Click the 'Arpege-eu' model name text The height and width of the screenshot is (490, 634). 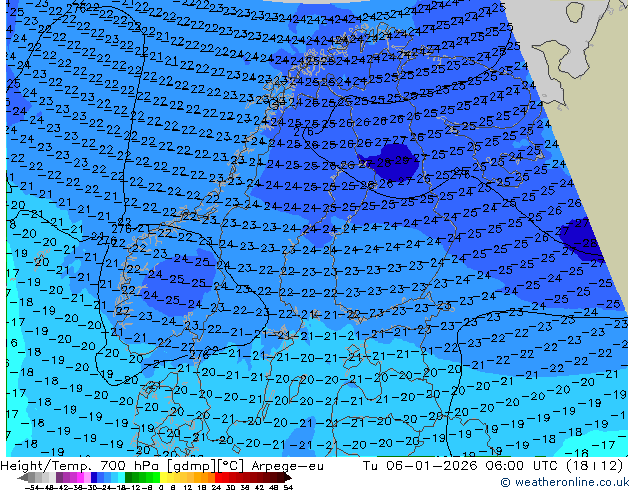[287, 466]
